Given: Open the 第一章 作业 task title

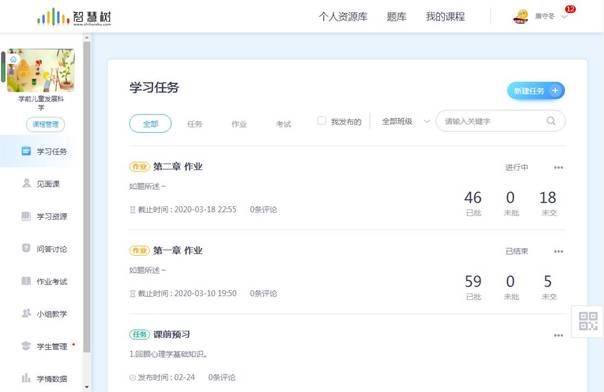Looking at the screenshot, I should [x=178, y=250].
